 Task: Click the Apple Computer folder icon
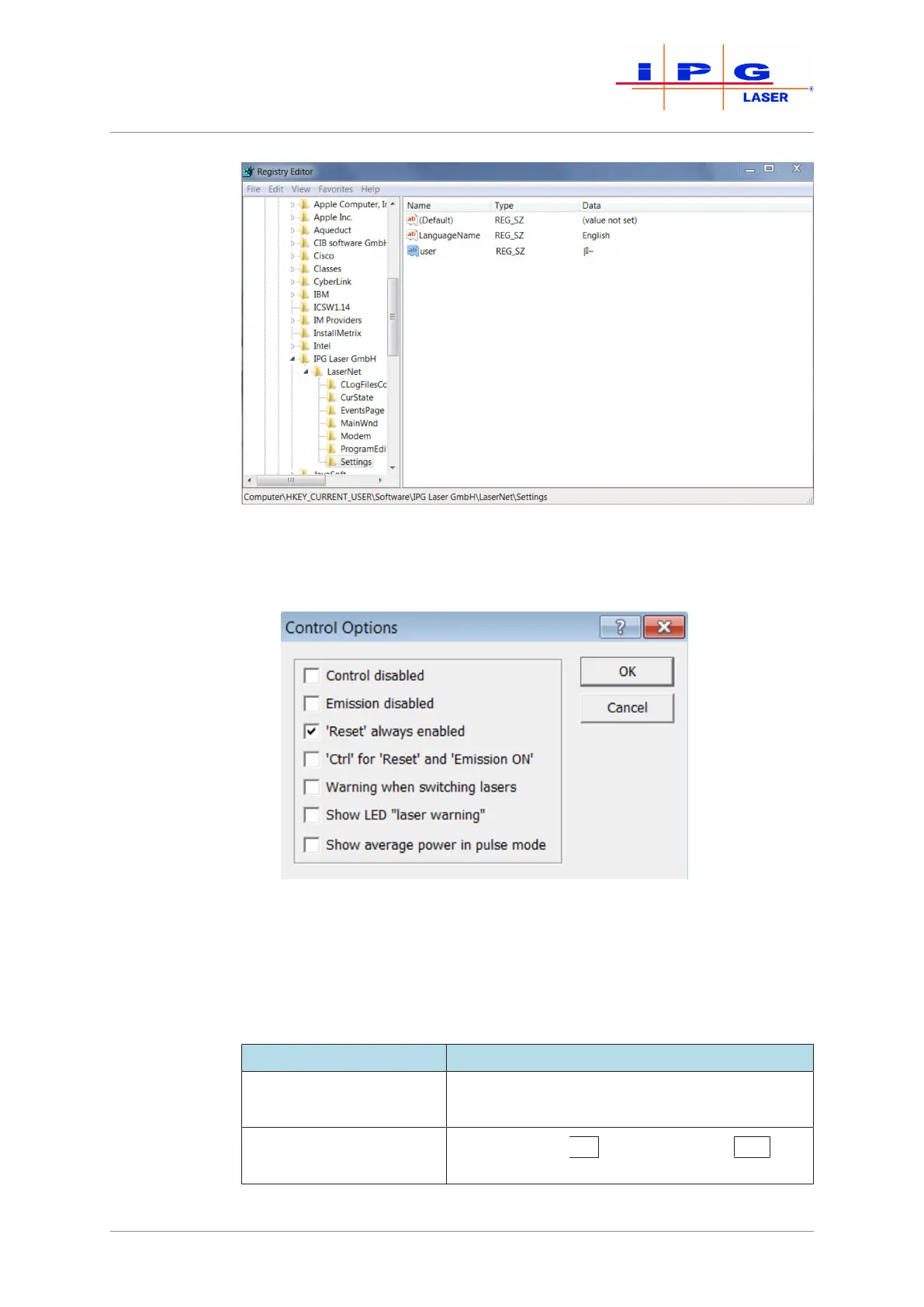[305, 205]
